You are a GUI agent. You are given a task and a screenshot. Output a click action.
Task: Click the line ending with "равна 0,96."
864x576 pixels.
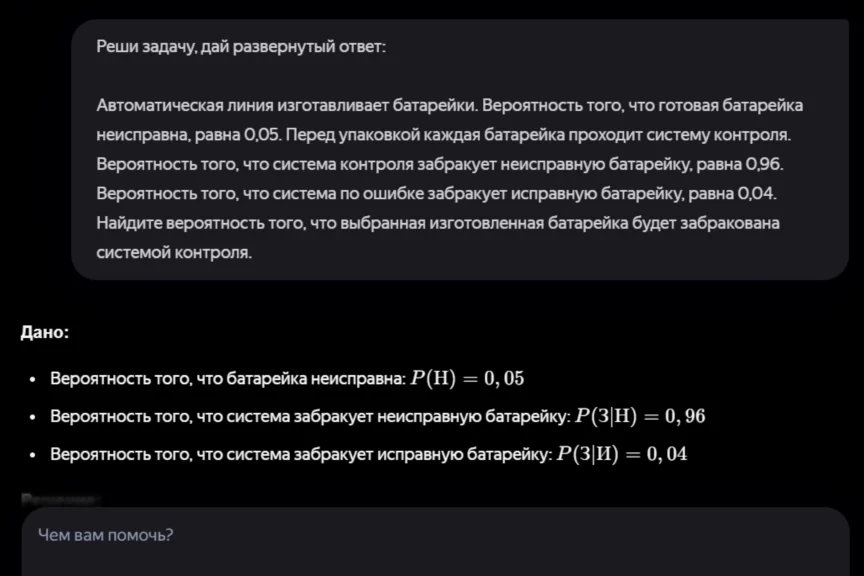click(439, 163)
